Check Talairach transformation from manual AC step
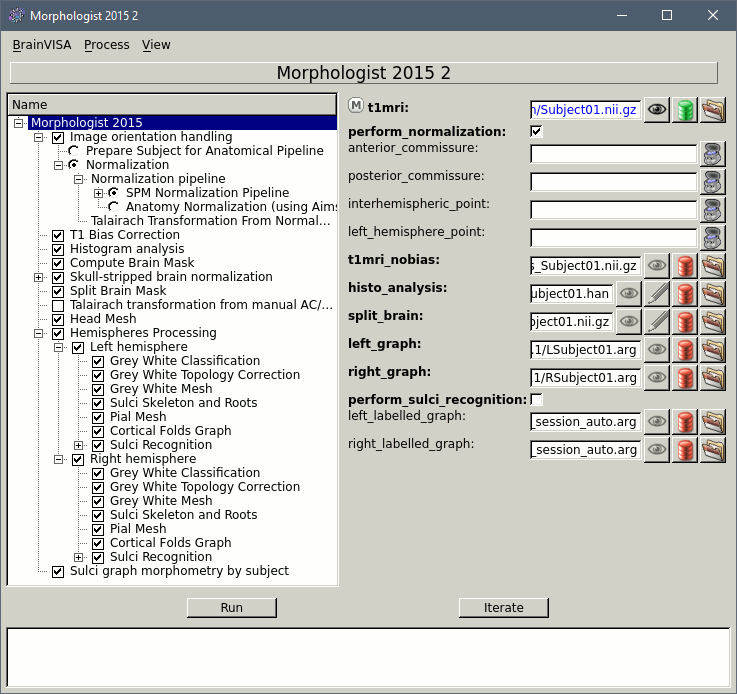737x694 pixels. [x=58, y=305]
